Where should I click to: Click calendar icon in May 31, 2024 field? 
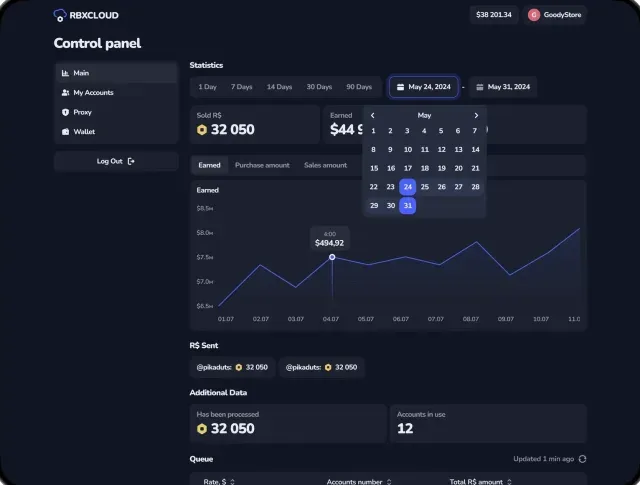(480, 87)
